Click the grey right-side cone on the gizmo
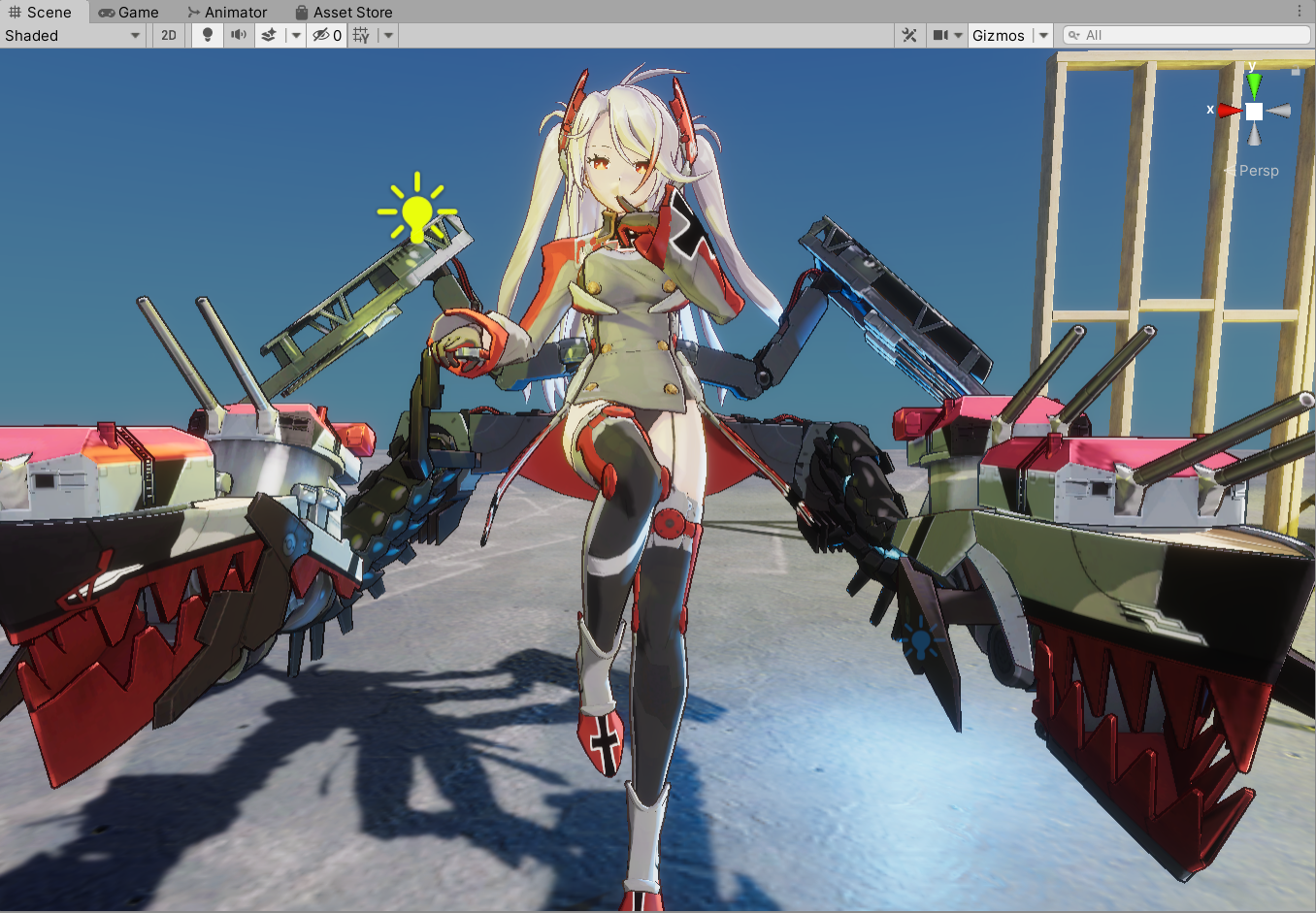 point(1279,111)
